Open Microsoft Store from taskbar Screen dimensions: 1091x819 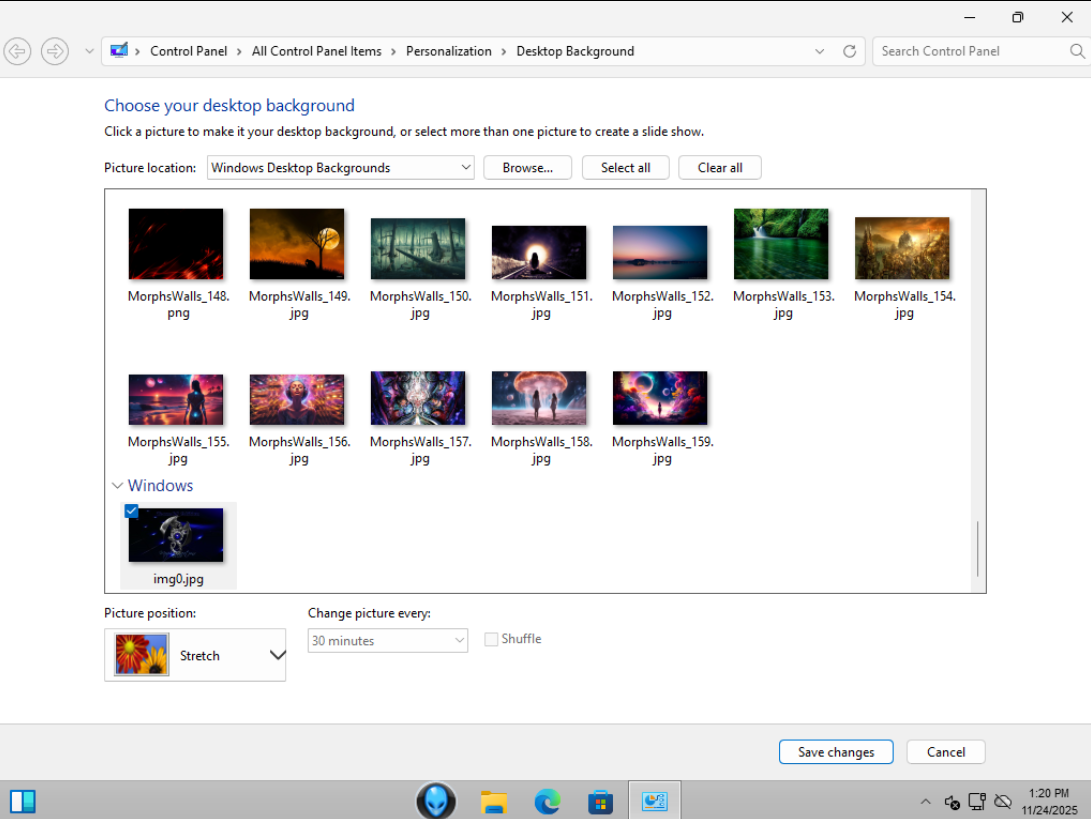600,802
